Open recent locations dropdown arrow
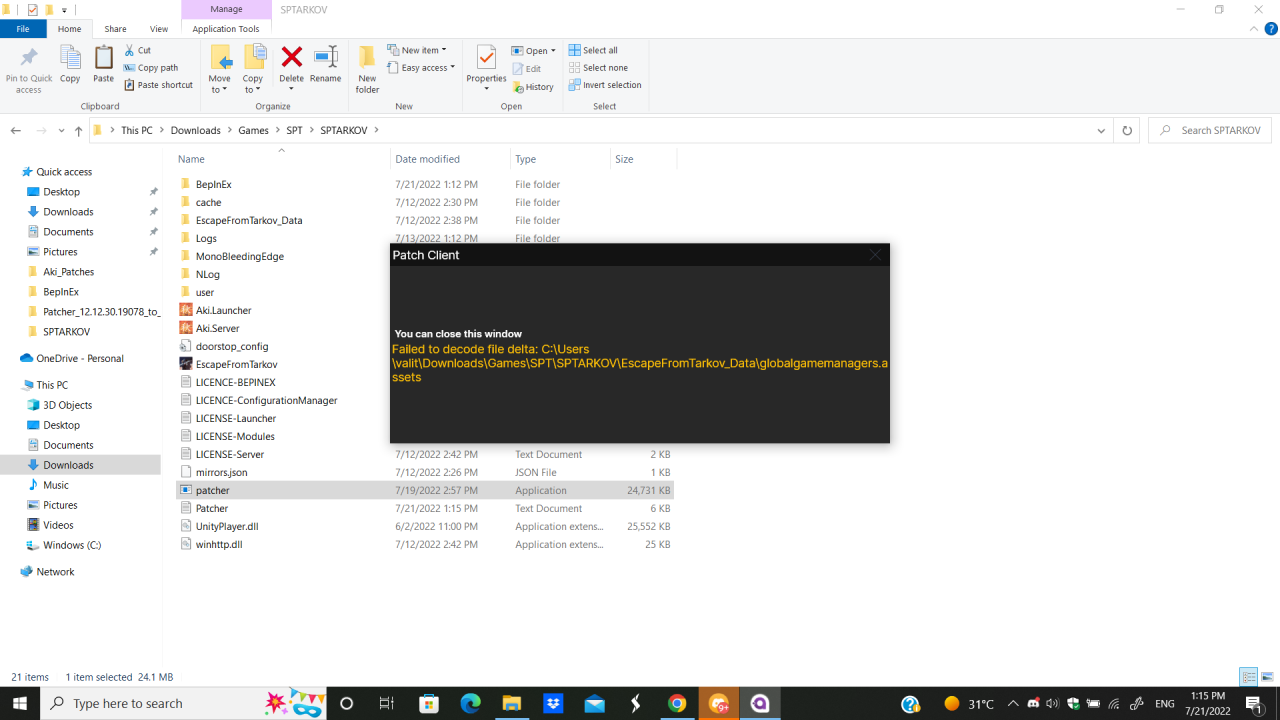This screenshot has width=1280, height=720. click(x=62, y=131)
